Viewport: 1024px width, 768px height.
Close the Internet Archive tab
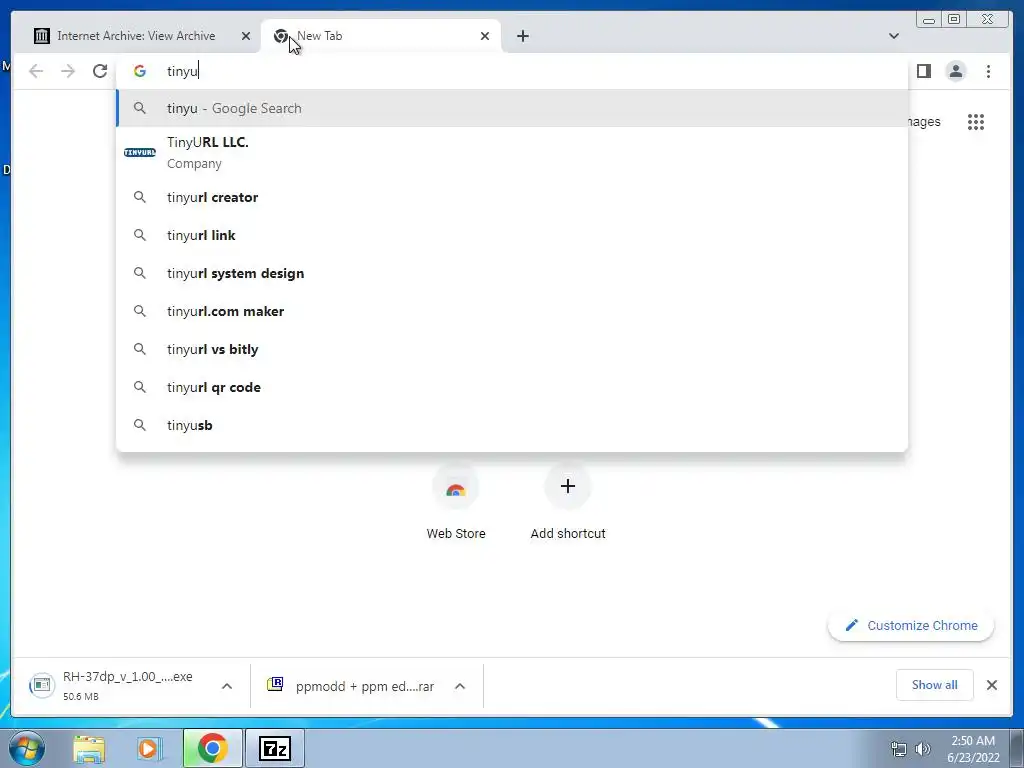coord(246,36)
